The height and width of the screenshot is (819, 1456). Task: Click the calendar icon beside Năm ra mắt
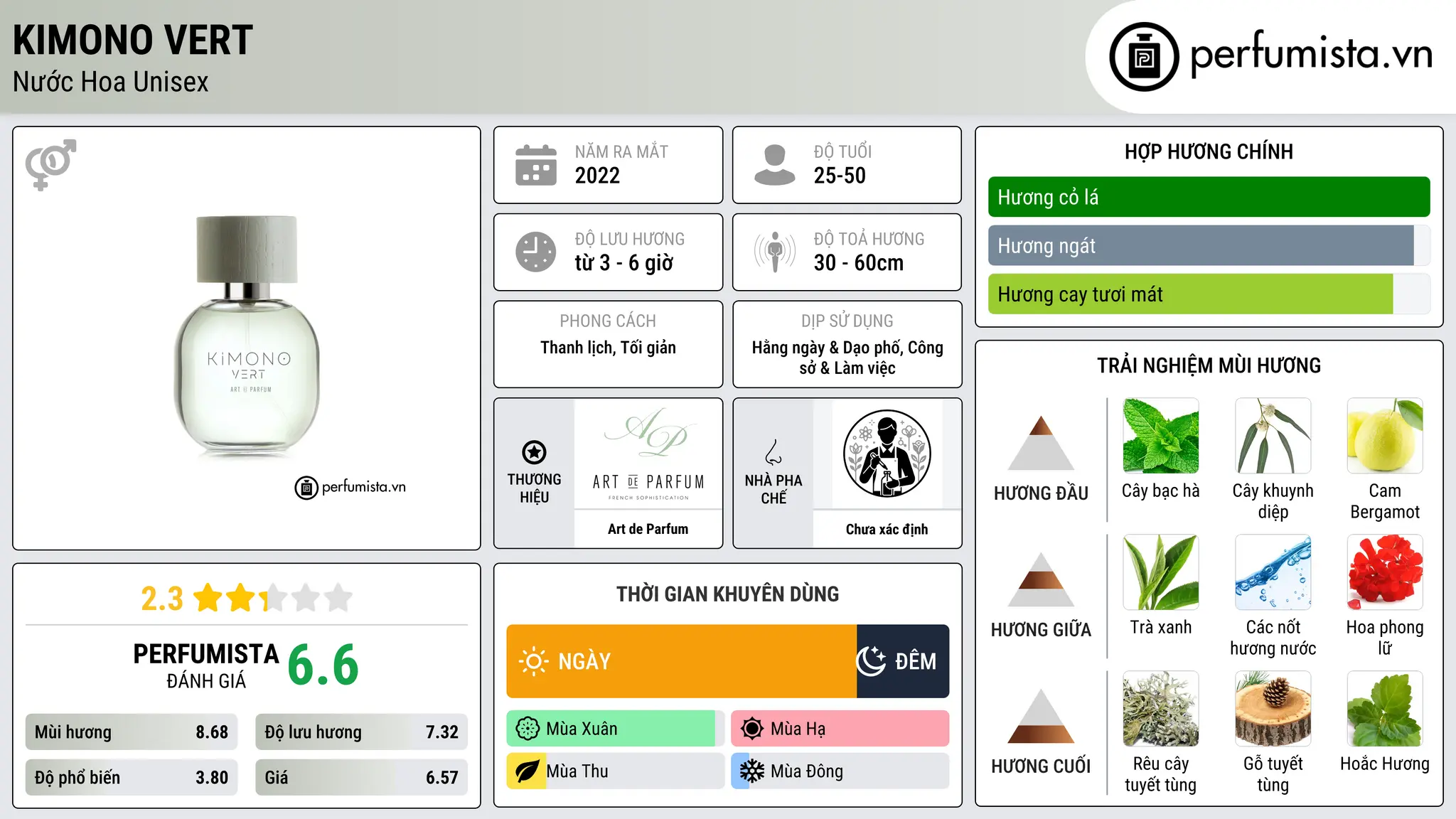[536, 165]
